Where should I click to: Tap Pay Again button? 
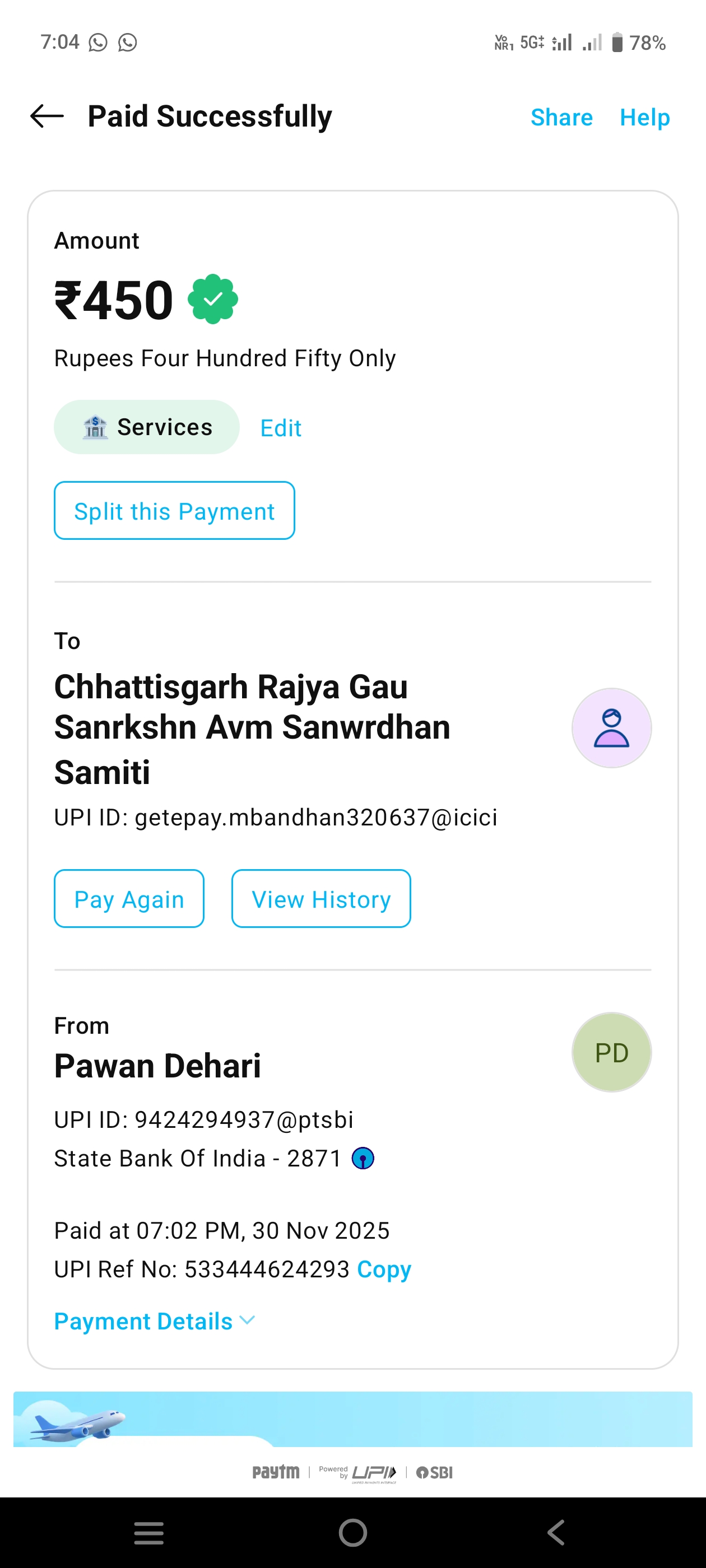(129, 899)
